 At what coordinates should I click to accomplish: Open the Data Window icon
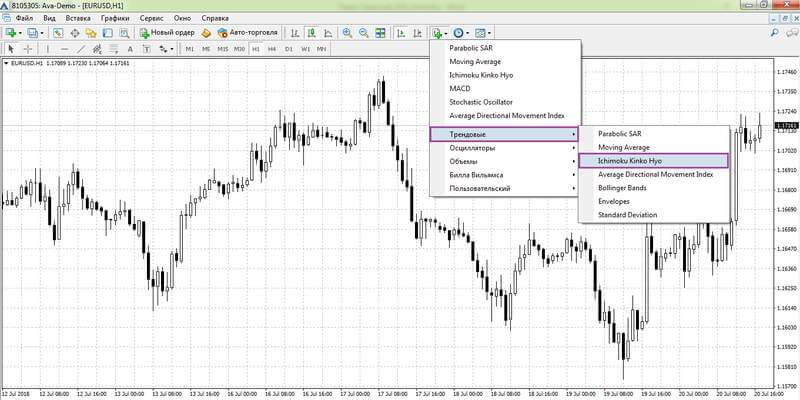coord(74,33)
